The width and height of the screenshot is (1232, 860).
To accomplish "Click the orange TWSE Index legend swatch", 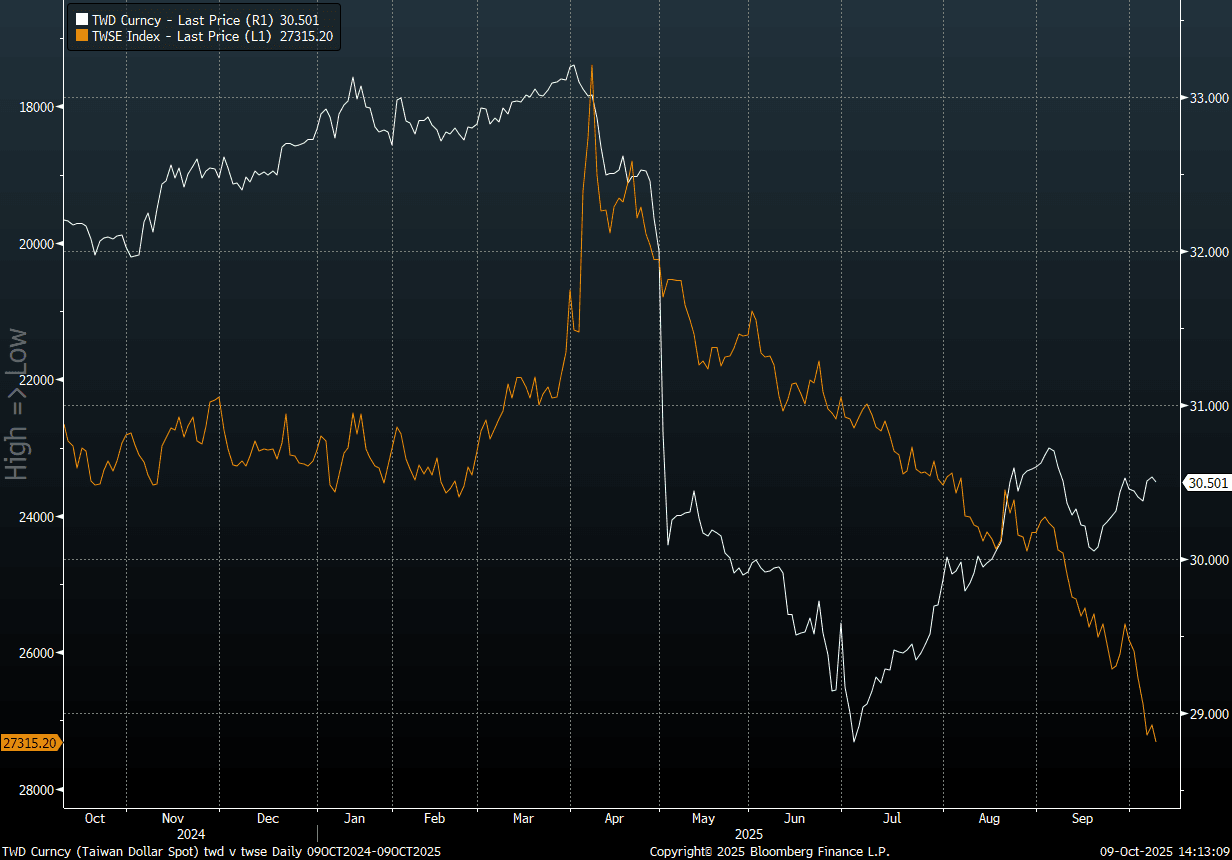I will [x=82, y=36].
